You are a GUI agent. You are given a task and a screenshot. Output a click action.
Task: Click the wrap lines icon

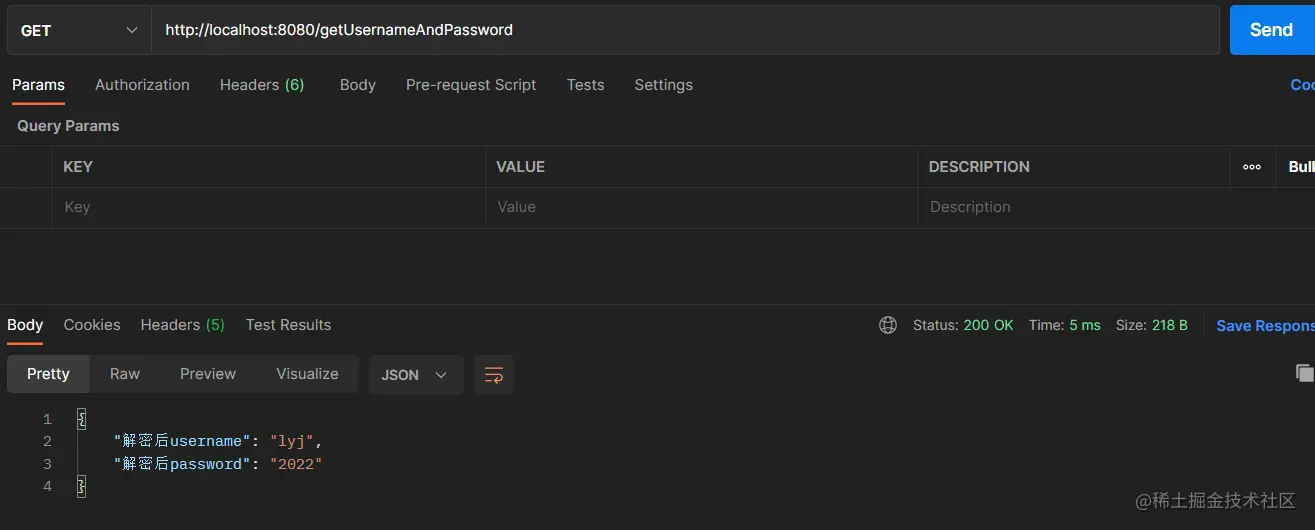493,375
